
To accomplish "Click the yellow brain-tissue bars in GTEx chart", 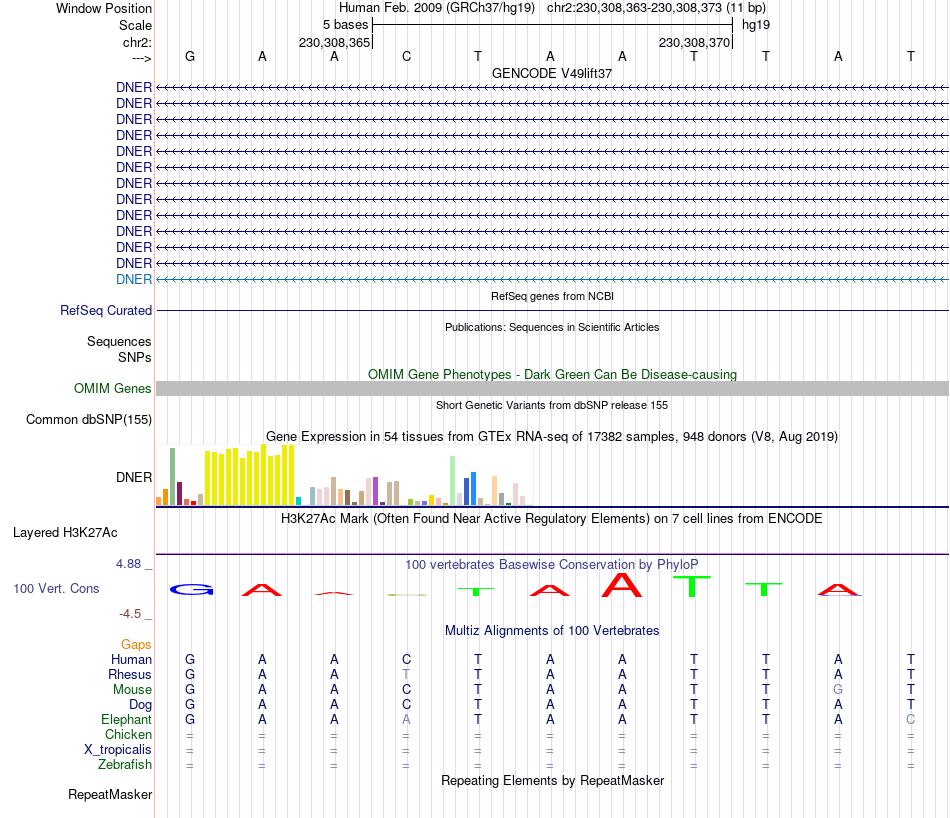I will (250, 476).
